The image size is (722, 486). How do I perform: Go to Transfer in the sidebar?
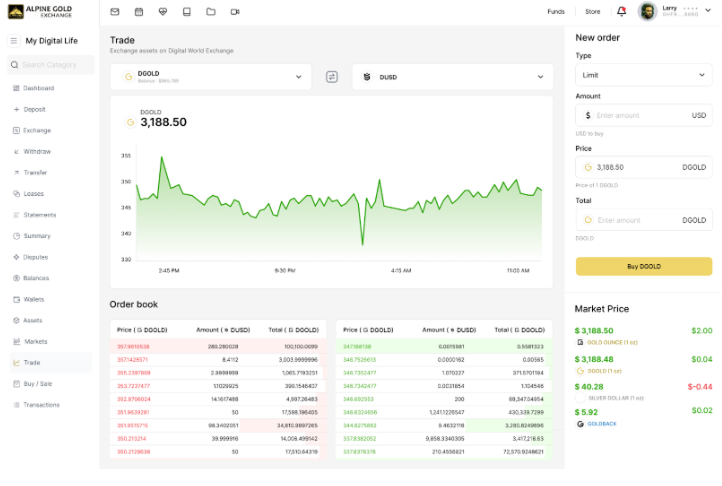tap(35, 172)
